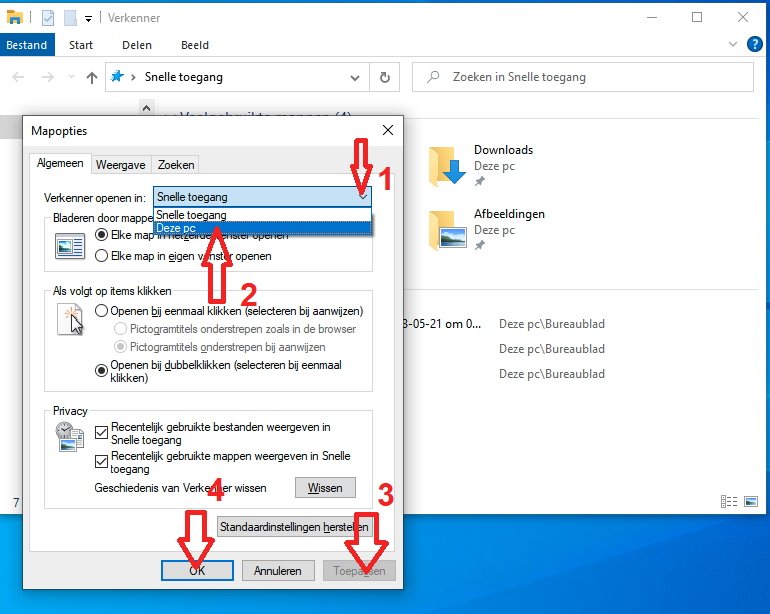Open the Bestand ribbon menu
770x614 pixels.
(x=27, y=45)
